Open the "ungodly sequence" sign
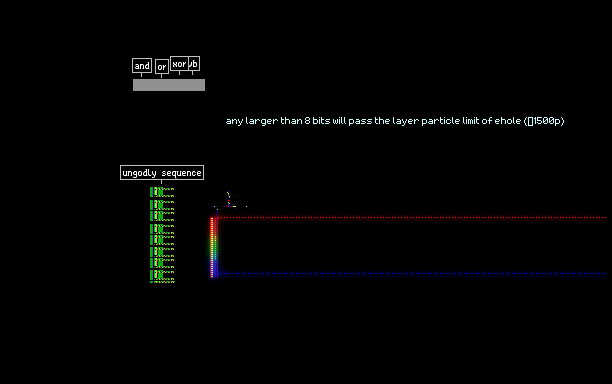Viewport: 612px width, 384px height. pos(162,172)
